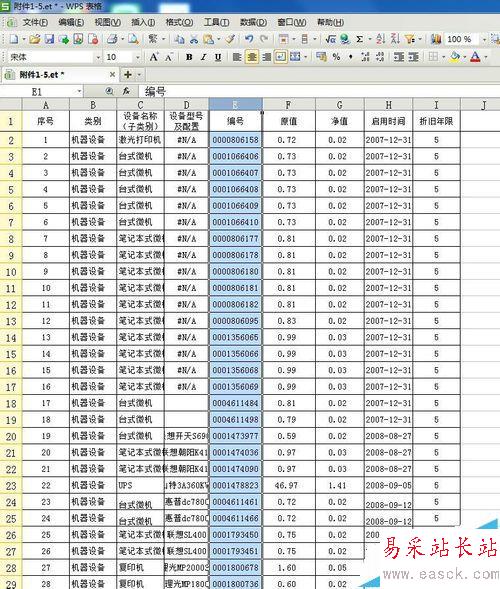Open the 数据(D) menu

pyautogui.click(x=253, y=23)
